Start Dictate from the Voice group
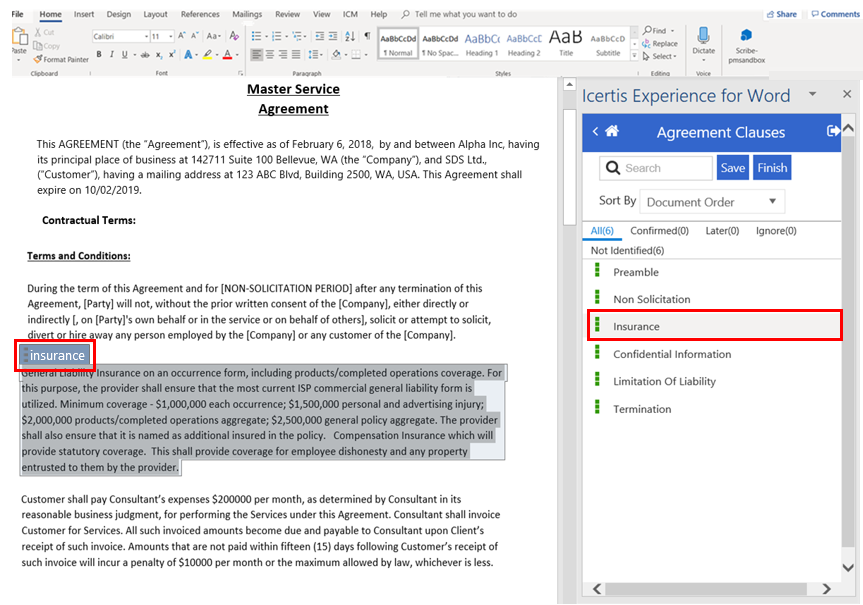The width and height of the screenshot is (863, 605). (x=703, y=41)
